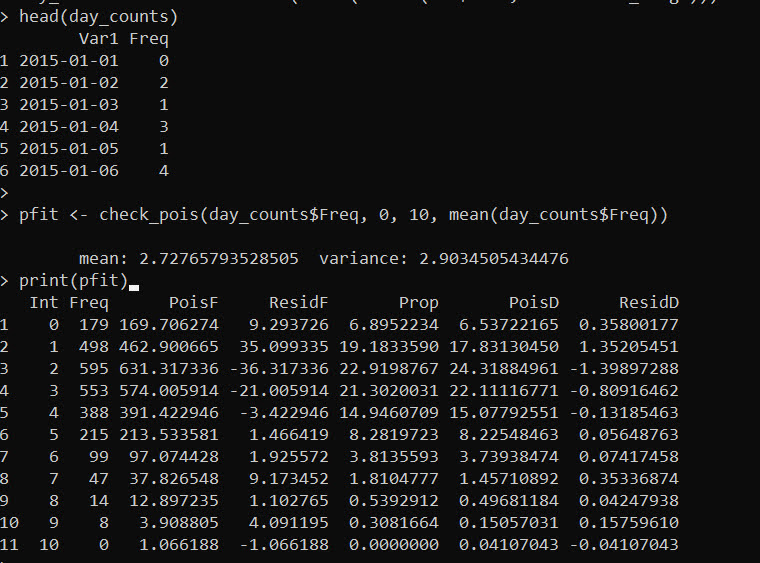The height and width of the screenshot is (563, 760).
Task: Click the ResidF value 4.091195
Action: pyautogui.click(x=289, y=523)
